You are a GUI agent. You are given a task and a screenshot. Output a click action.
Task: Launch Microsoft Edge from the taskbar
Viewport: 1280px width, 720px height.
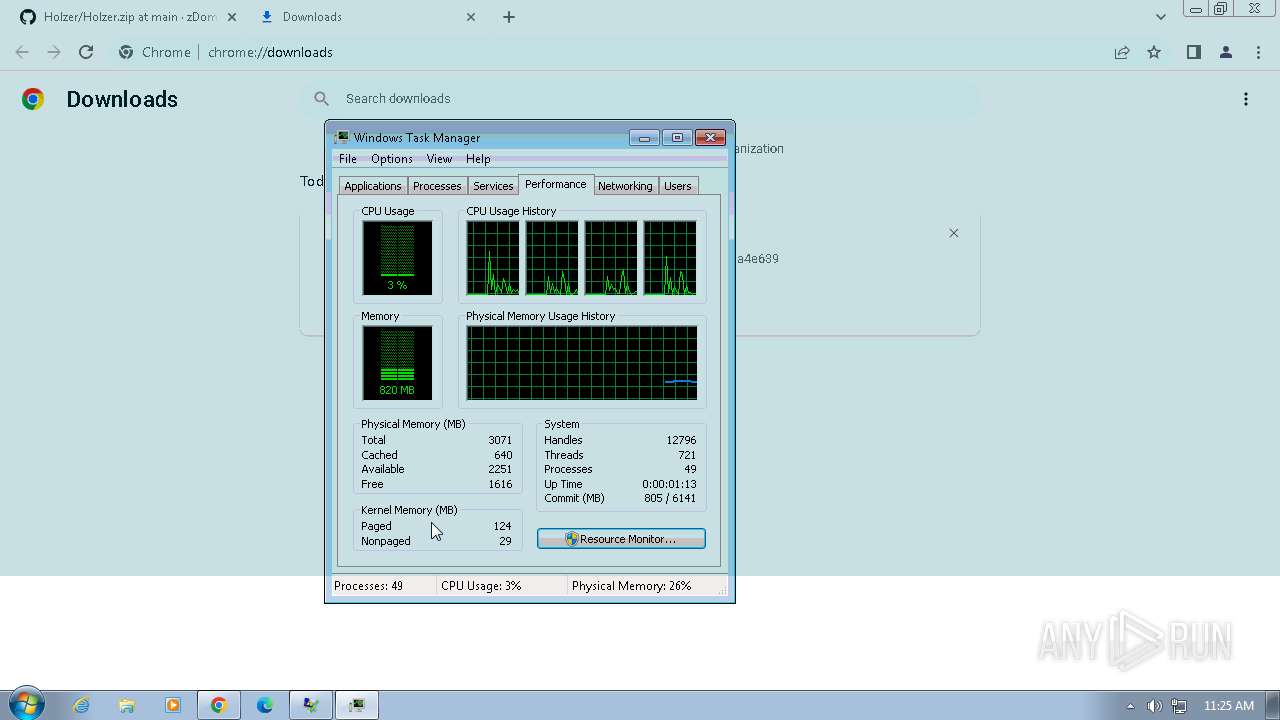coord(265,705)
